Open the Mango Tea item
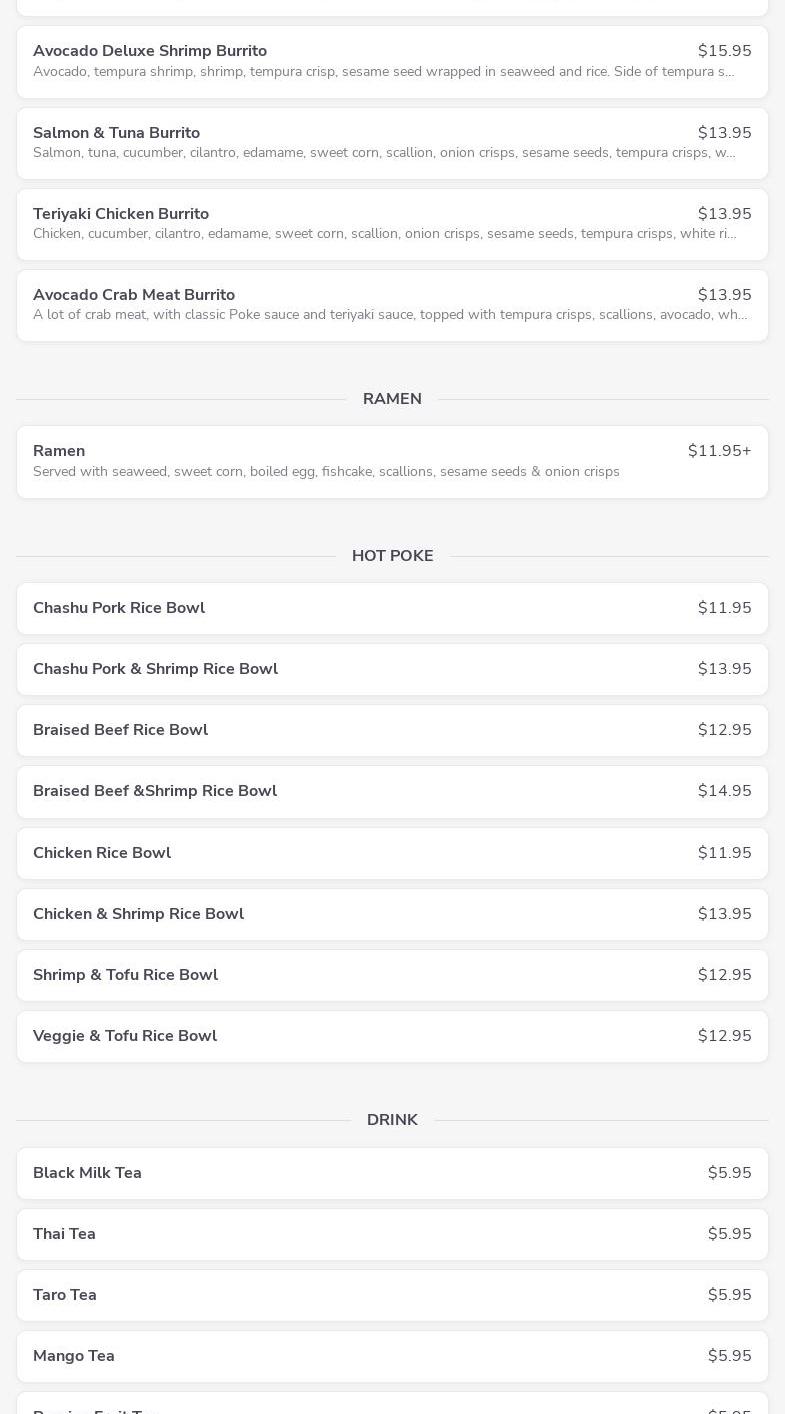Screen dimensions: 785x1414 [x=392, y=1356]
